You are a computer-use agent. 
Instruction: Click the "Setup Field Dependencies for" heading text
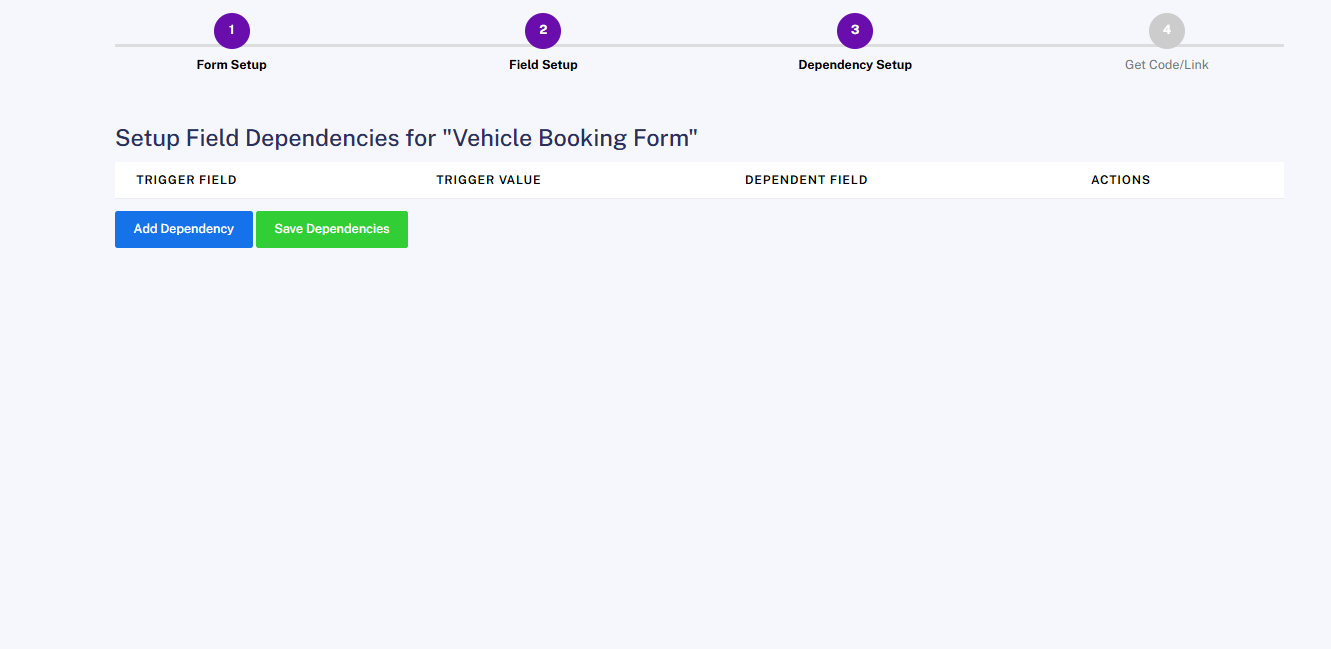[x=275, y=138]
